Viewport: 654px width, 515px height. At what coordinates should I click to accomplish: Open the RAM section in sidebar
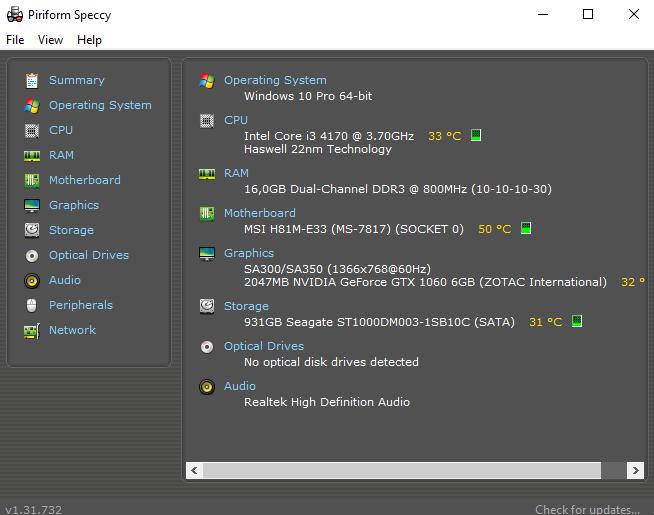pyautogui.click(x=61, y=155)
